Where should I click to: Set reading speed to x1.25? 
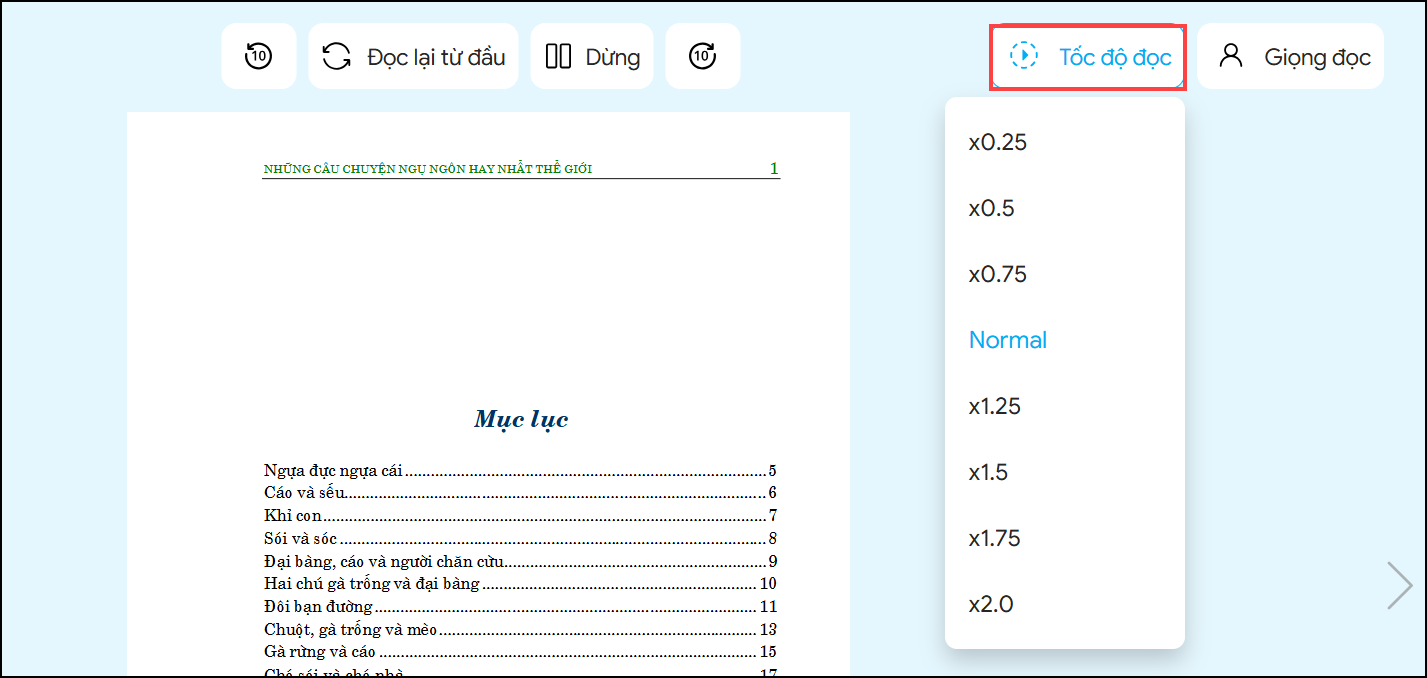click(995, 406)
